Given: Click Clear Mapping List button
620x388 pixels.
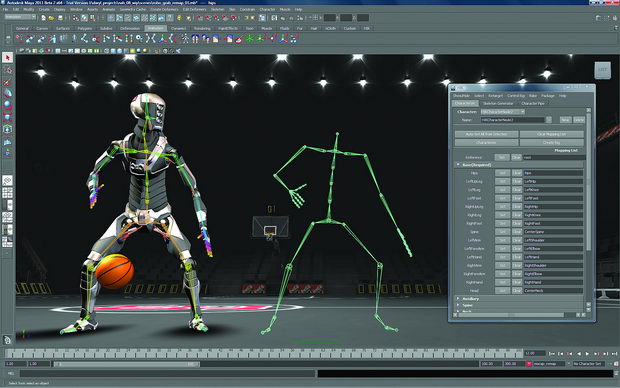Looking at the screenshot, I should pos(552,134).
